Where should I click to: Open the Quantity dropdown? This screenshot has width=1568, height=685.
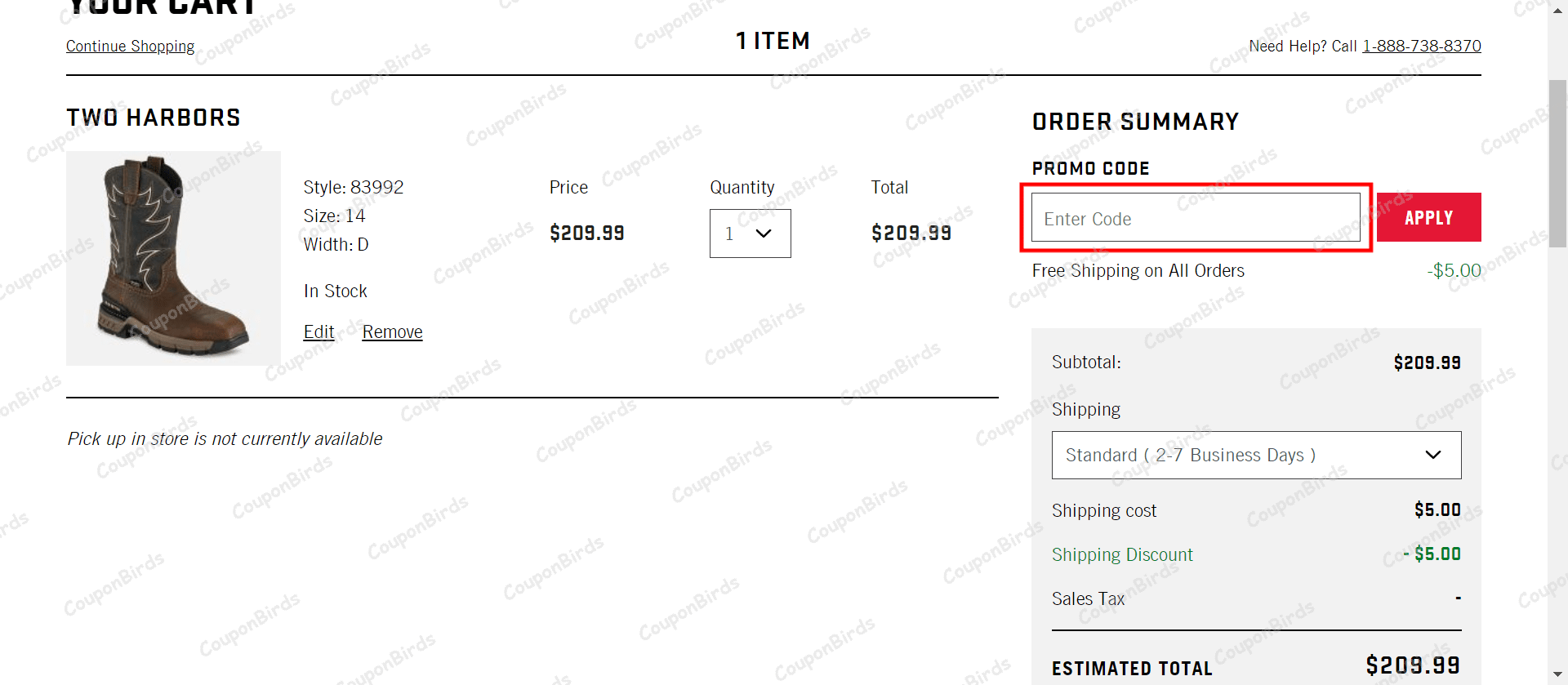click(x=749, y=234)
